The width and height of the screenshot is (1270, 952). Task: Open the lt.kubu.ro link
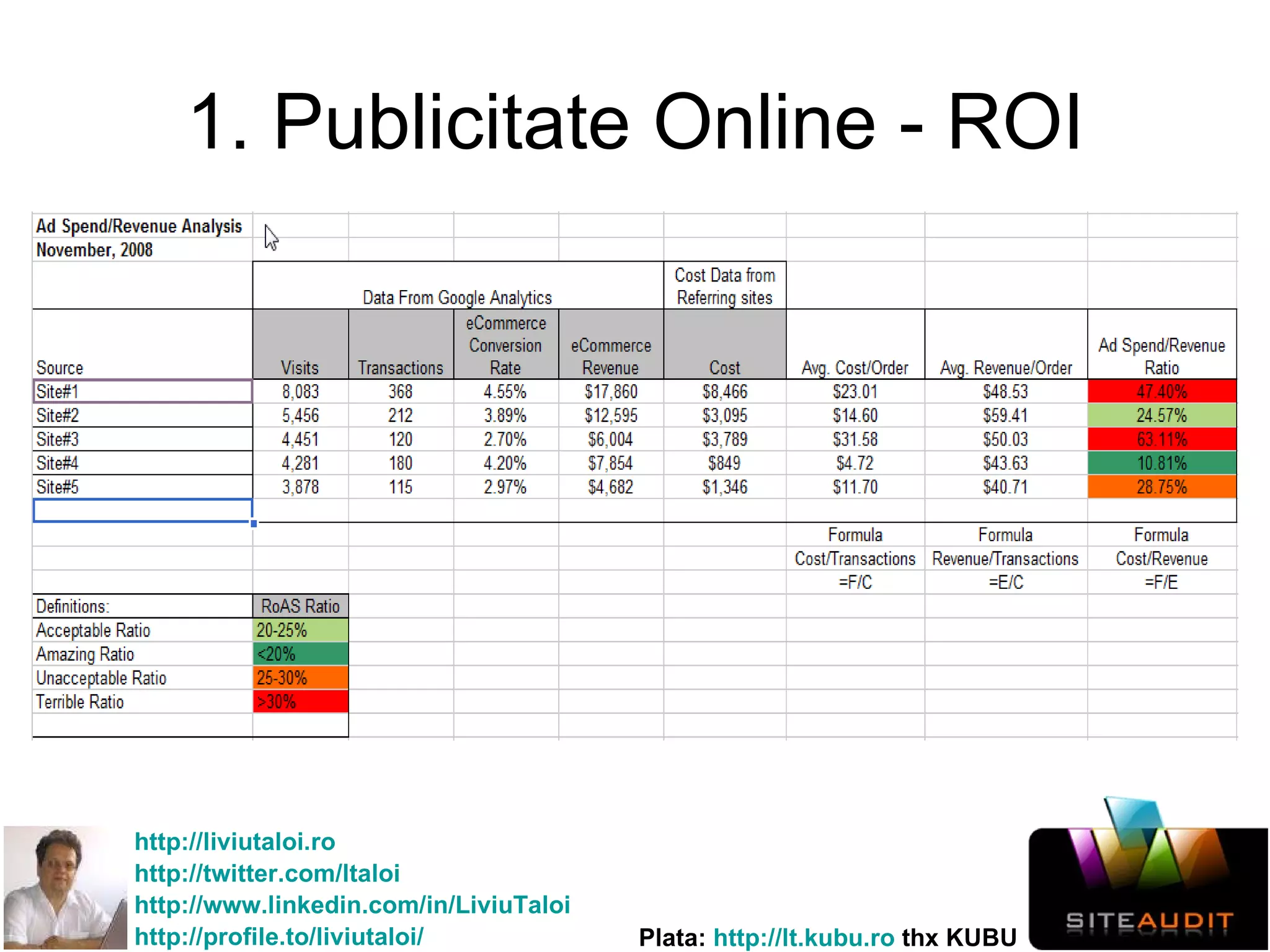pos(804,937)
